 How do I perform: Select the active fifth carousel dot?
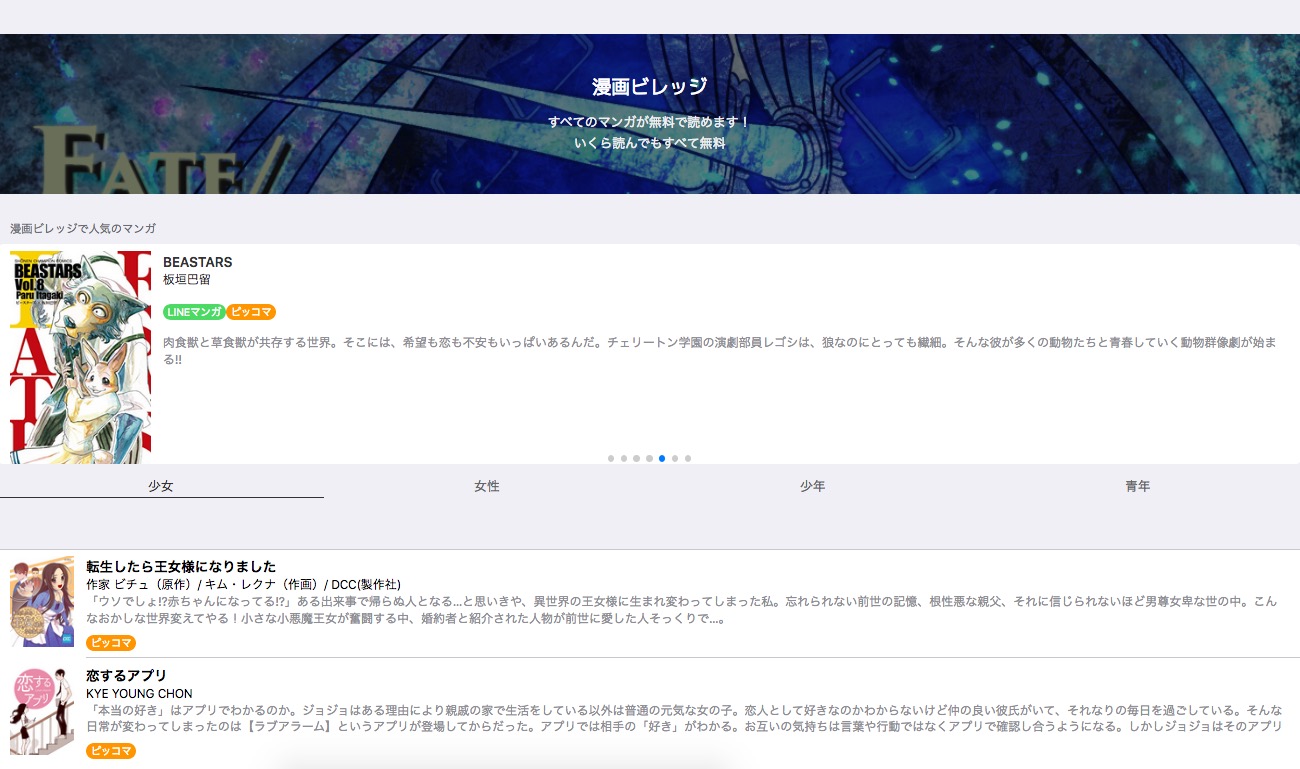[662, 458]
